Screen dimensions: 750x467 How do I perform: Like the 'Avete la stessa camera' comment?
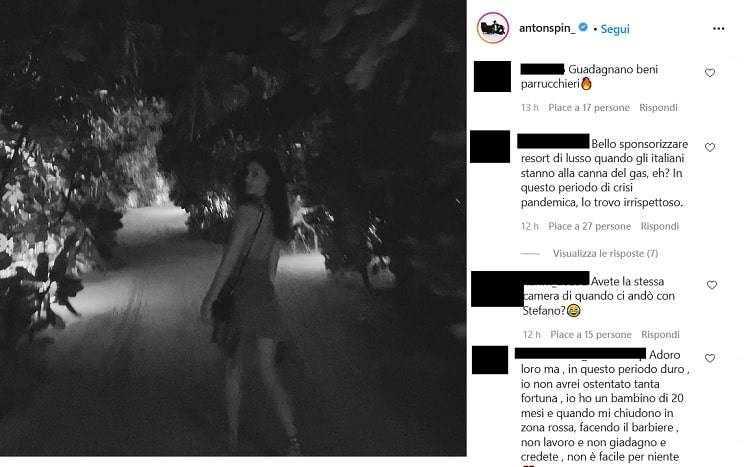coord(712,285)
